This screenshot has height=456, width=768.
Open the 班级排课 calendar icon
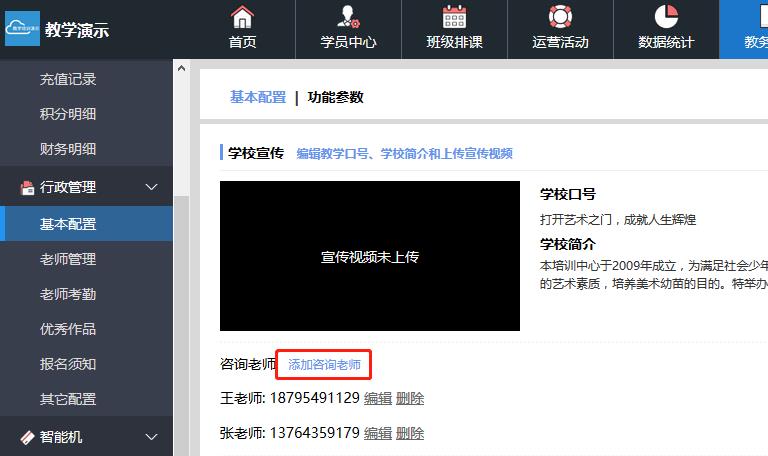point(454,17)
